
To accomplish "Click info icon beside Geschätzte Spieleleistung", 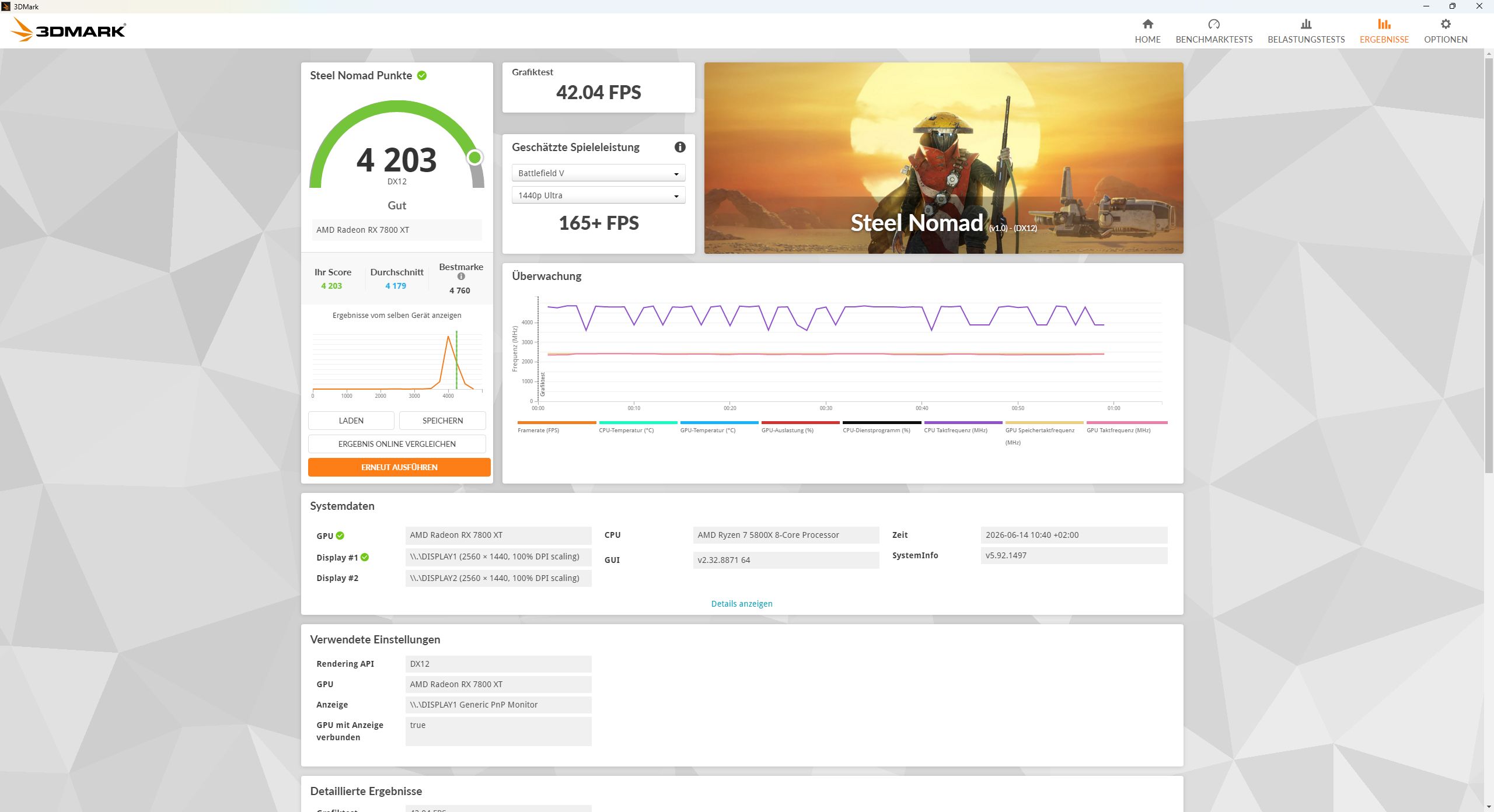I will click(x=680, y=147).
